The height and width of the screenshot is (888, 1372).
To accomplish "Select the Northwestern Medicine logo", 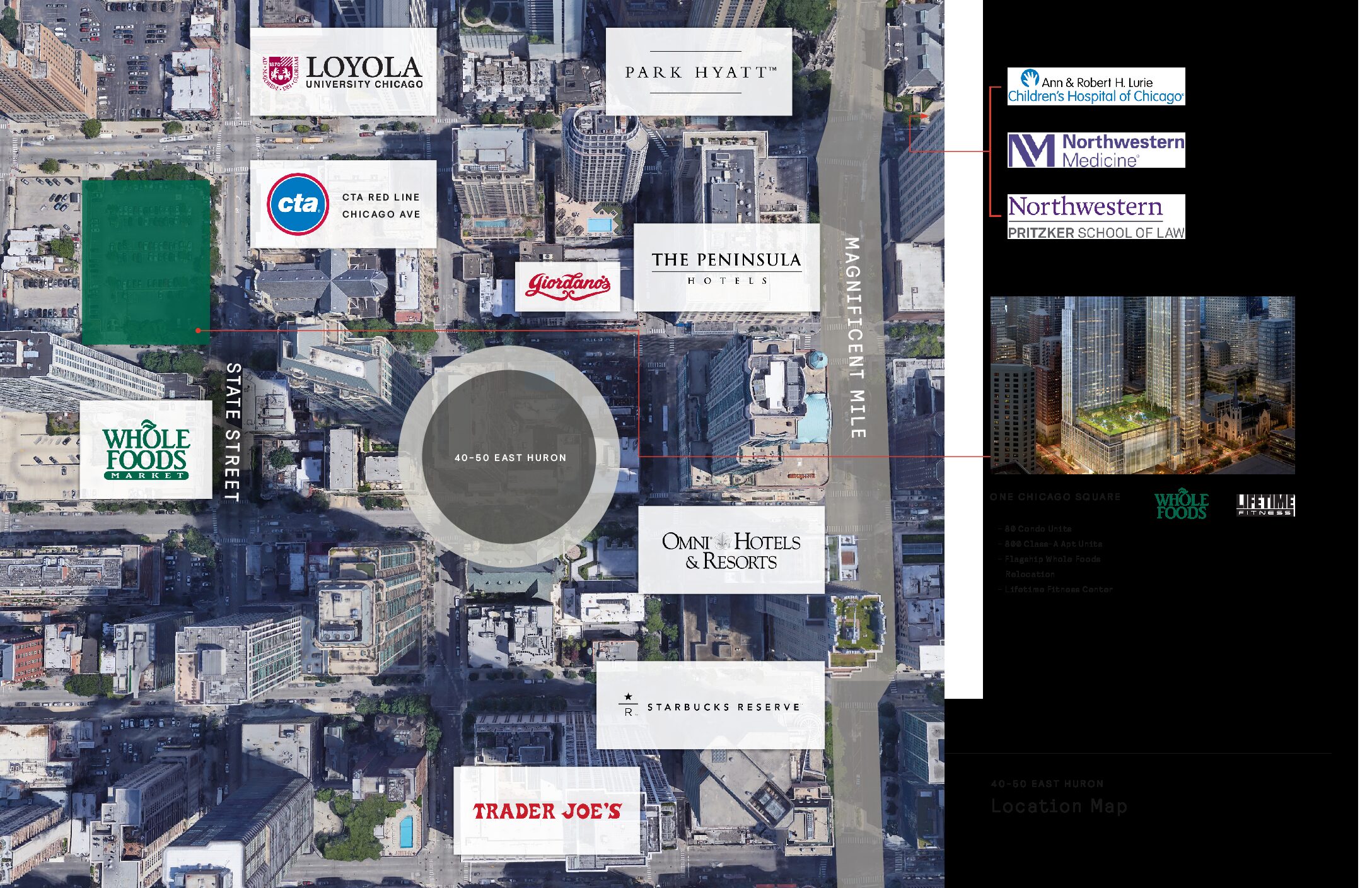I will [x=1096, y=150].
